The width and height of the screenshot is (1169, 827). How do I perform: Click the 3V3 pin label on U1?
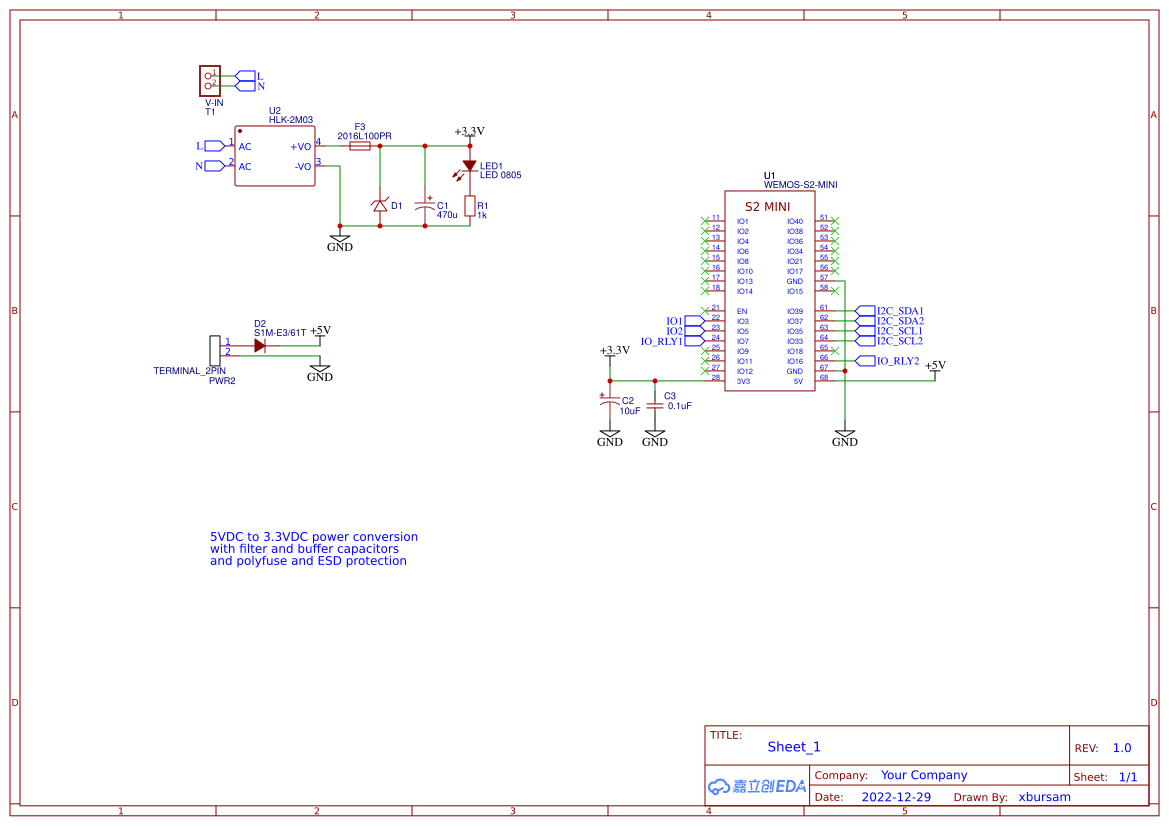click(x=743, y=382)
